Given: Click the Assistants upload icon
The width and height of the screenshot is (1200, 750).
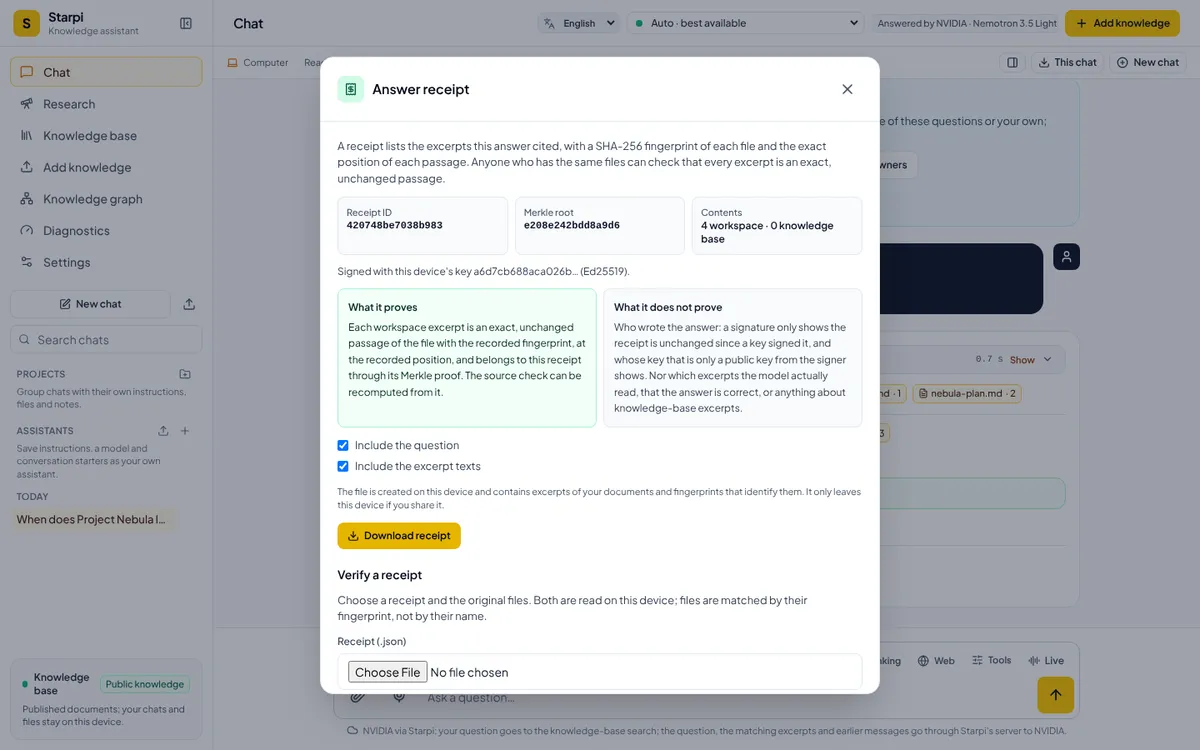Looking at the screenshot, I should [163, 431].
